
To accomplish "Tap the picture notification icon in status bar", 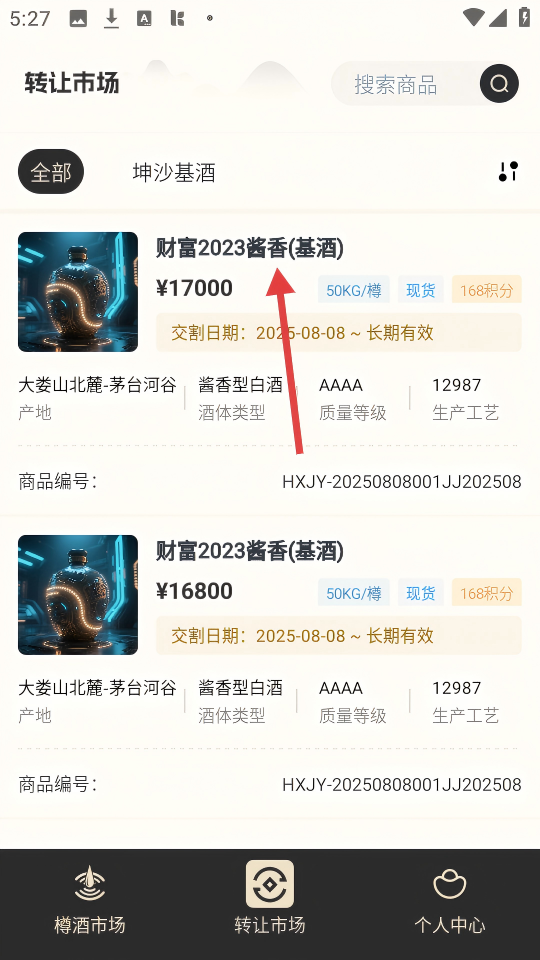I will (78, 18).
